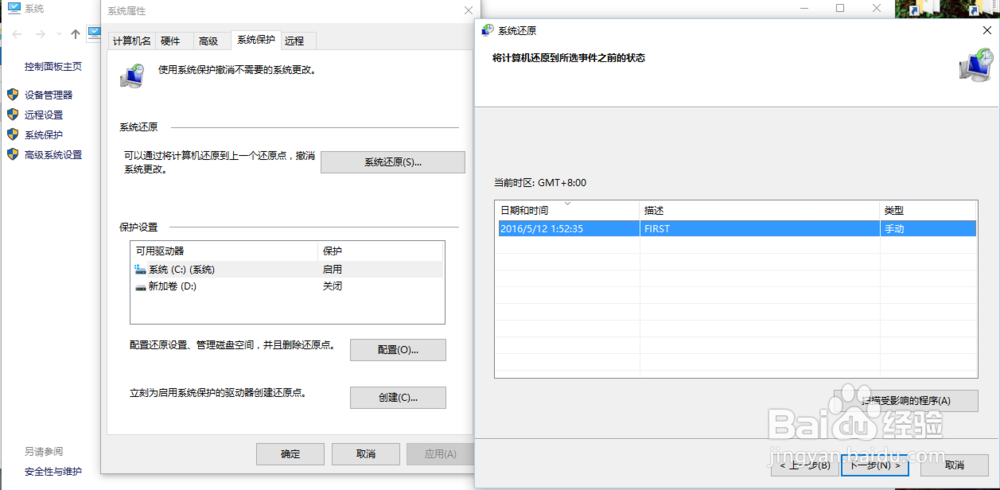The image size is (1000, 490).
Task: Click back arrow in 系统 window
Action: [17, 34]
